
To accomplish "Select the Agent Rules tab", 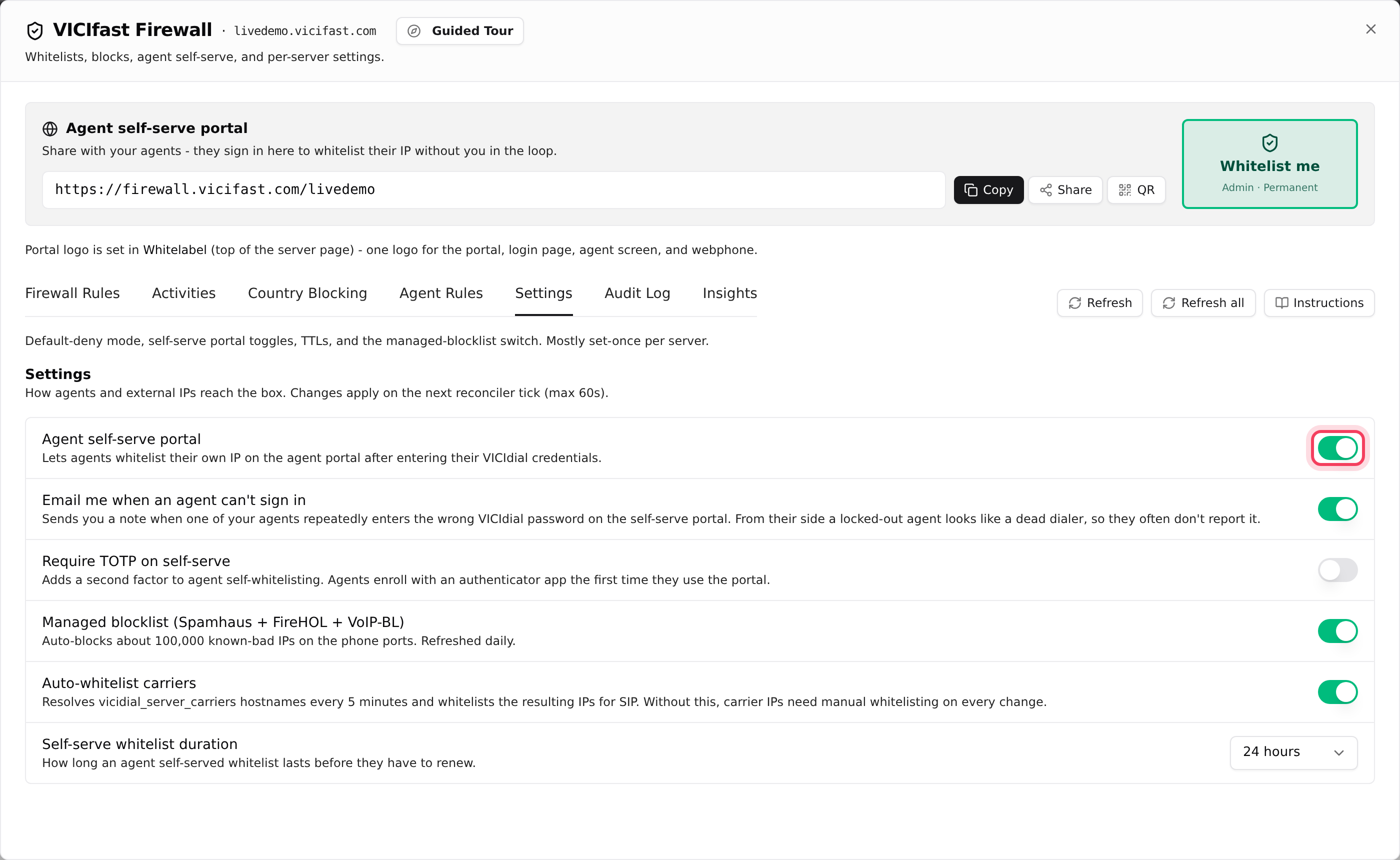I will [440, 293].
